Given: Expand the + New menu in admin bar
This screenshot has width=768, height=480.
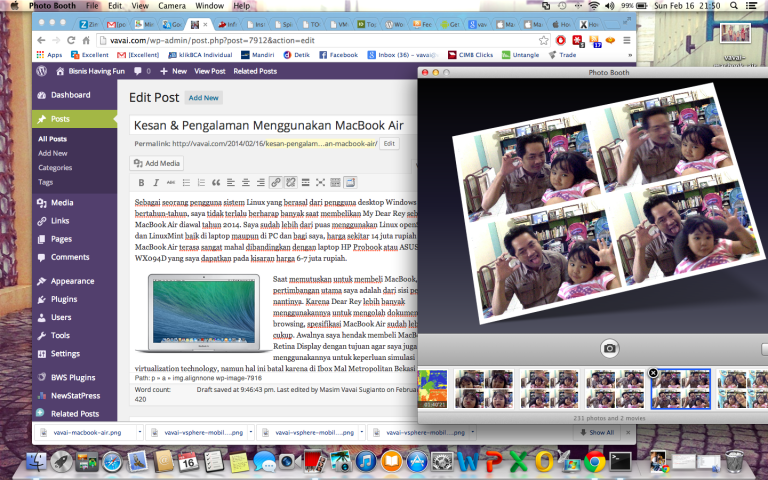Looking at the screenshot, I should (x=173, y=72).
